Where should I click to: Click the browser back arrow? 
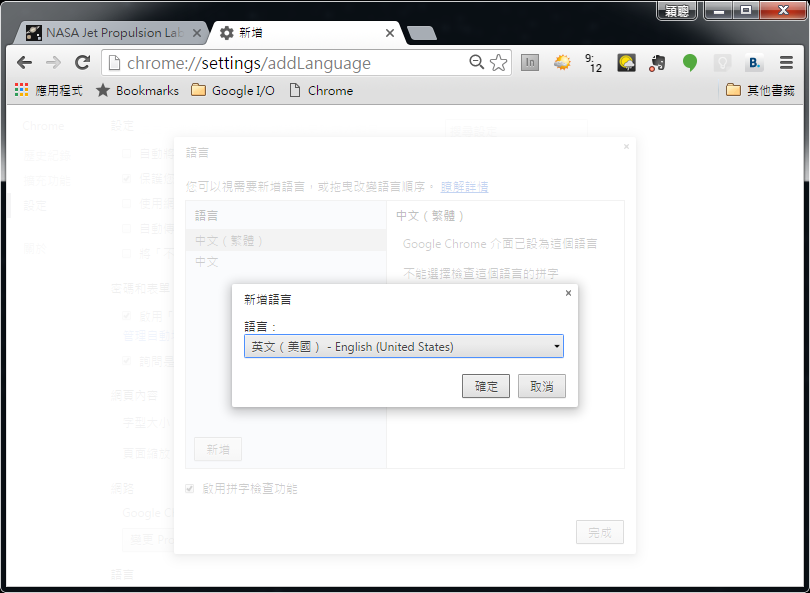[x=24, y=63]
